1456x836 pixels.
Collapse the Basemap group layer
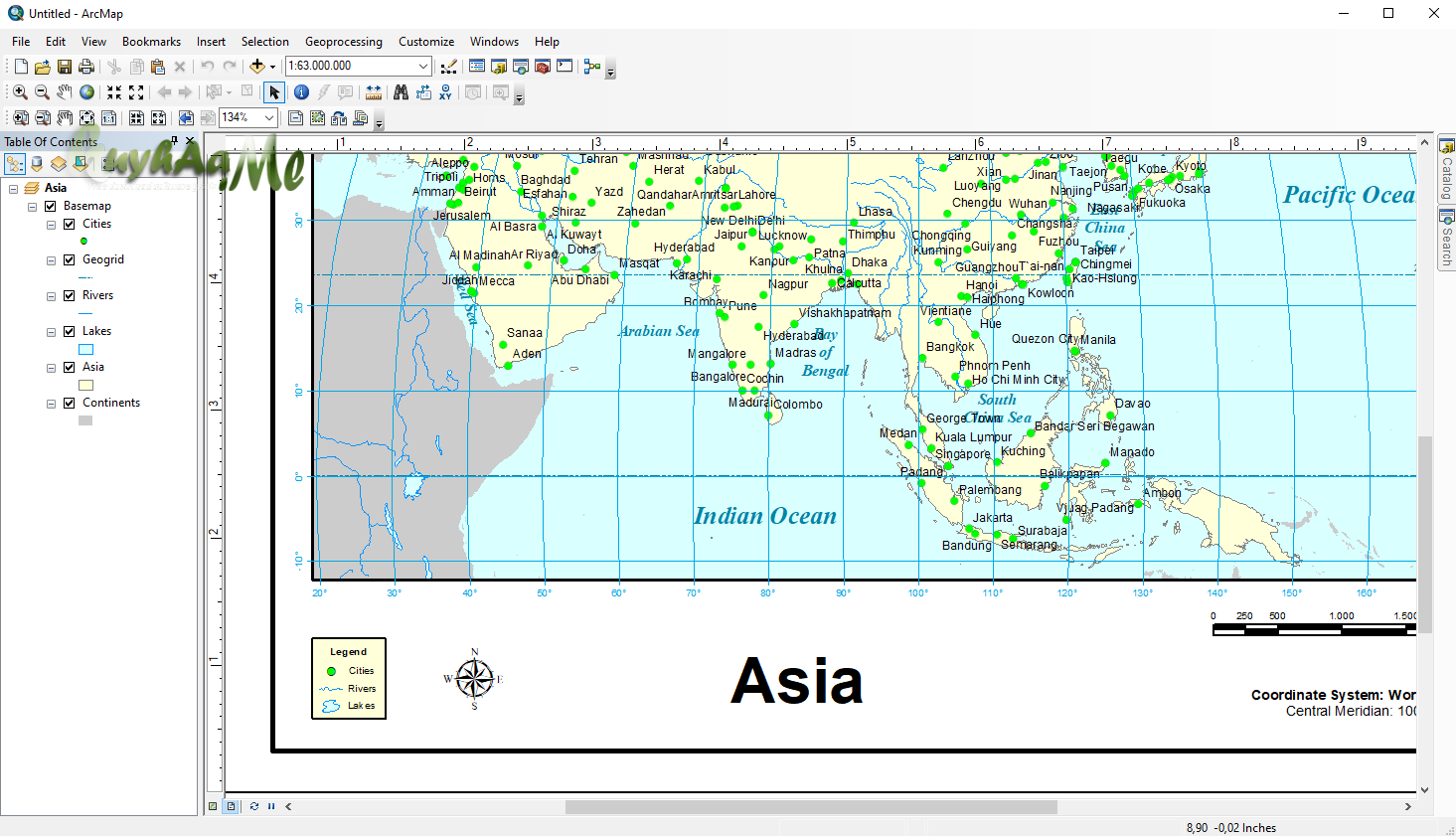point(32,206)
